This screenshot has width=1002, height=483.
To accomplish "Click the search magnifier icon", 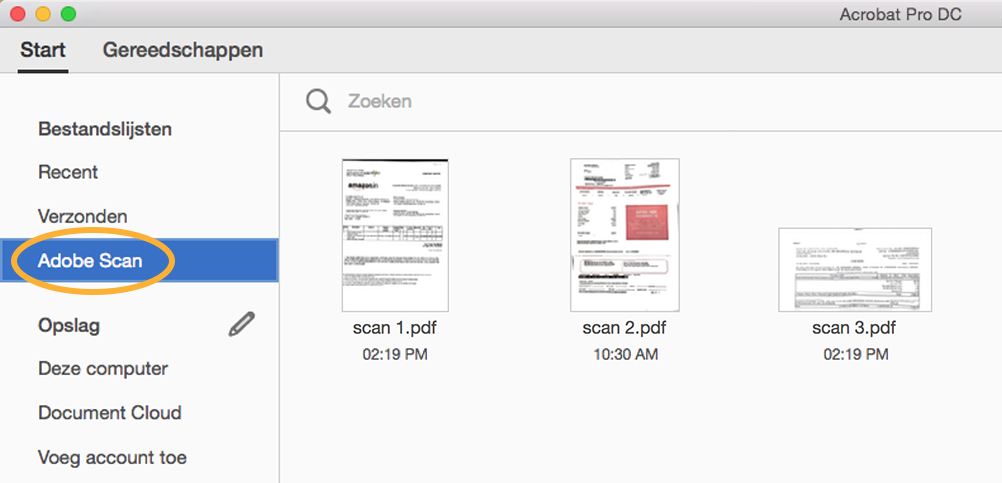I will 318,101.
